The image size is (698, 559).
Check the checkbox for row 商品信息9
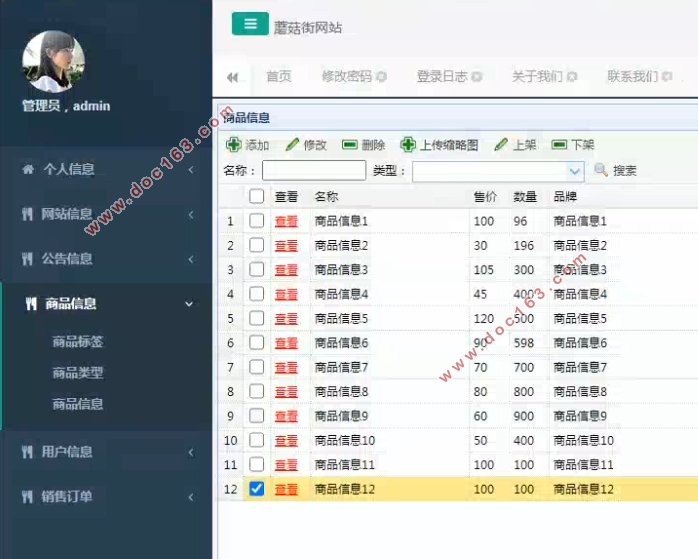256,416
